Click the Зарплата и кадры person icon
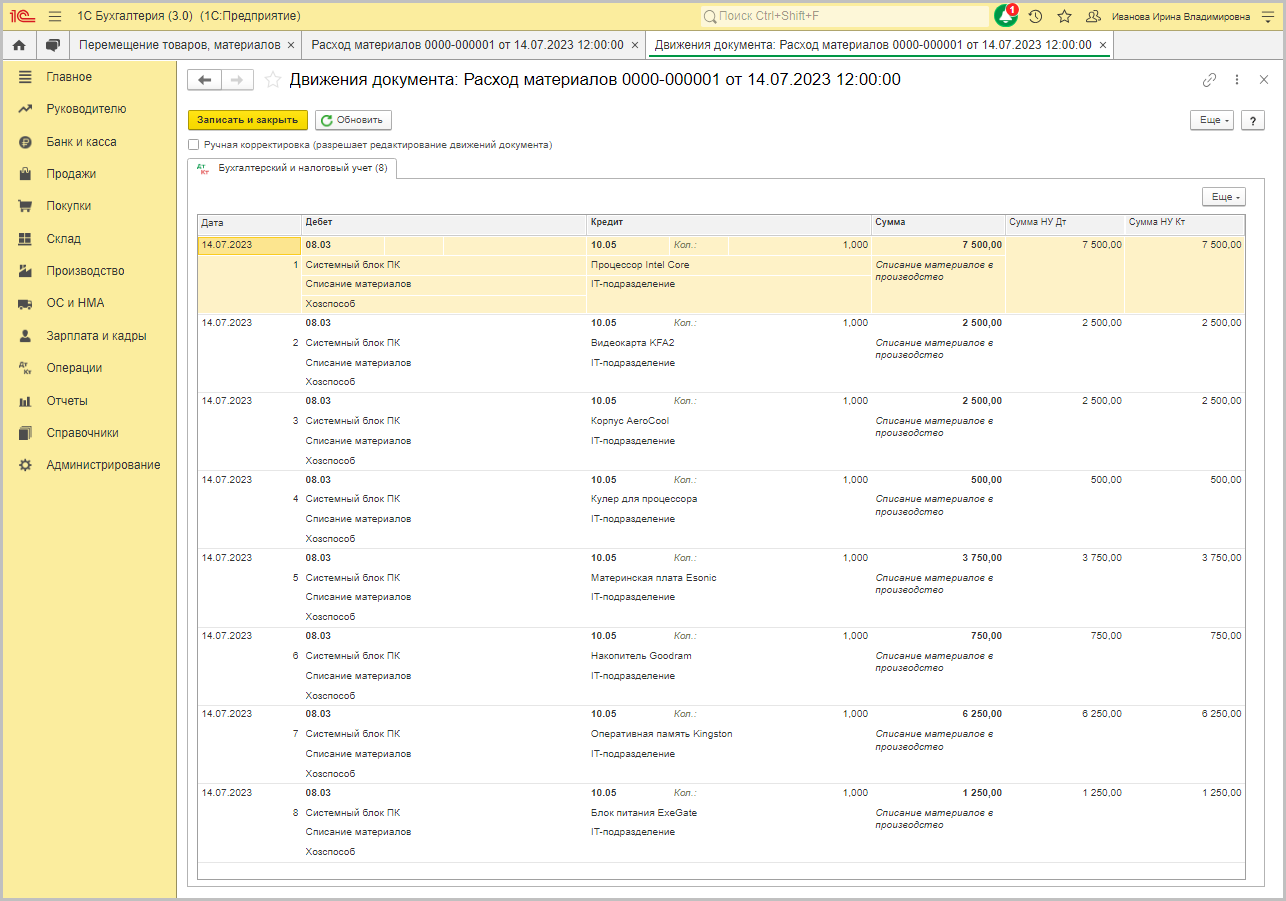The height and width of the screenshot is (901, 1286). (25, 336)
